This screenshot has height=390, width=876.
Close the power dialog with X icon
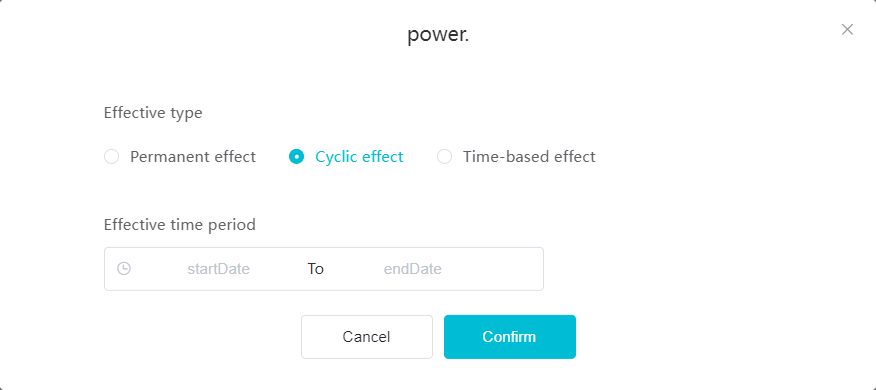coord(847,30)
